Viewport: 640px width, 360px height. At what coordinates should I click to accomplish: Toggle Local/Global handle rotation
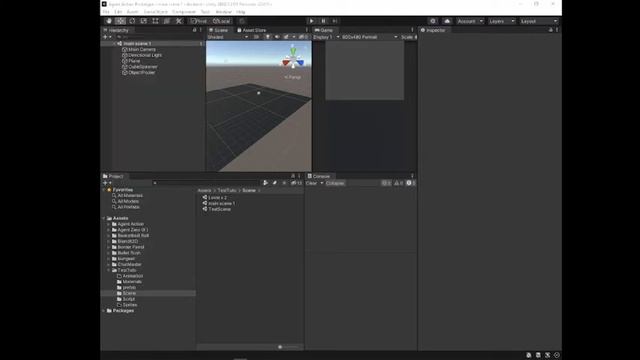(222, 21)
